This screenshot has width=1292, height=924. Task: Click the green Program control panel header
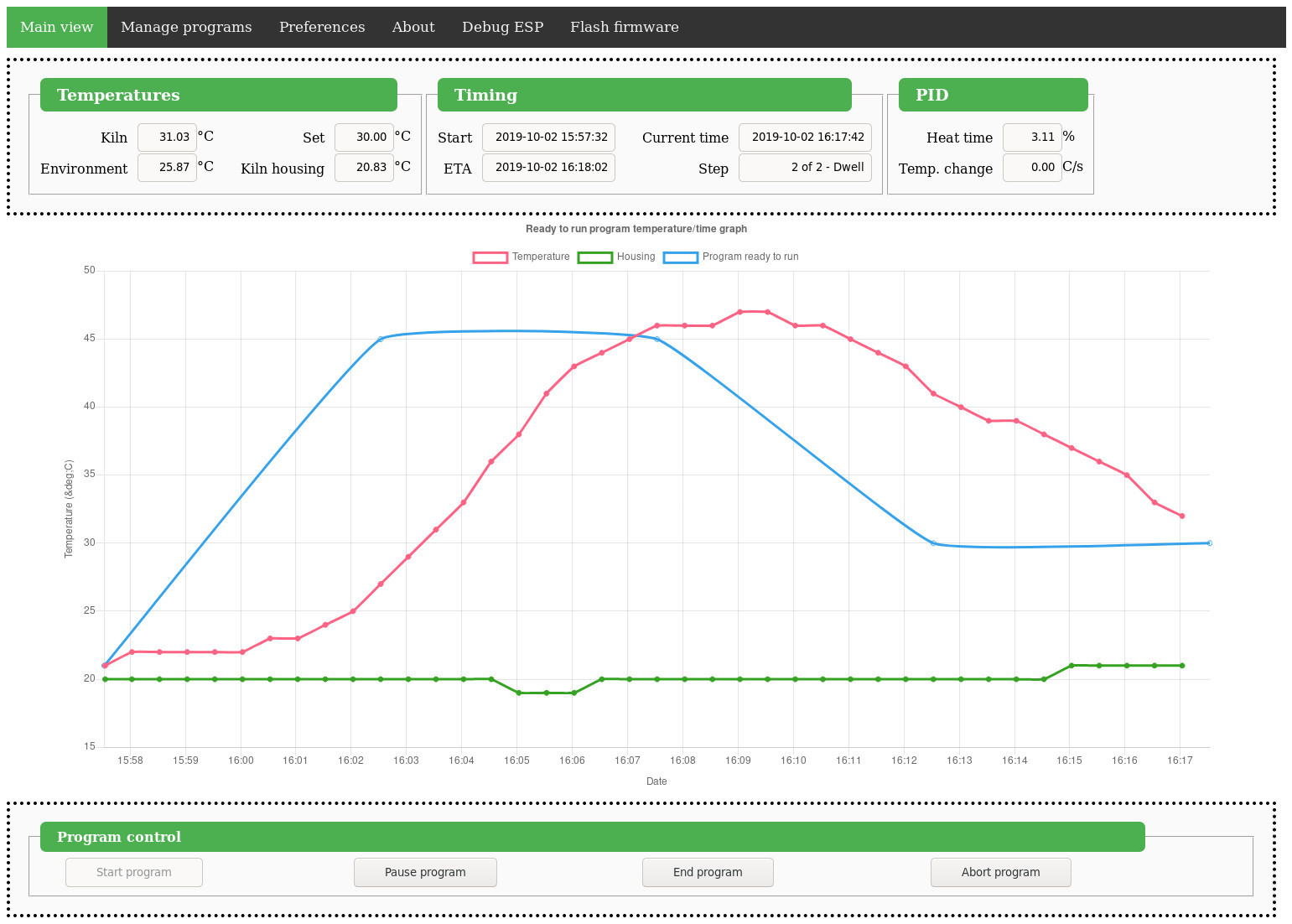tap(591, 837)
